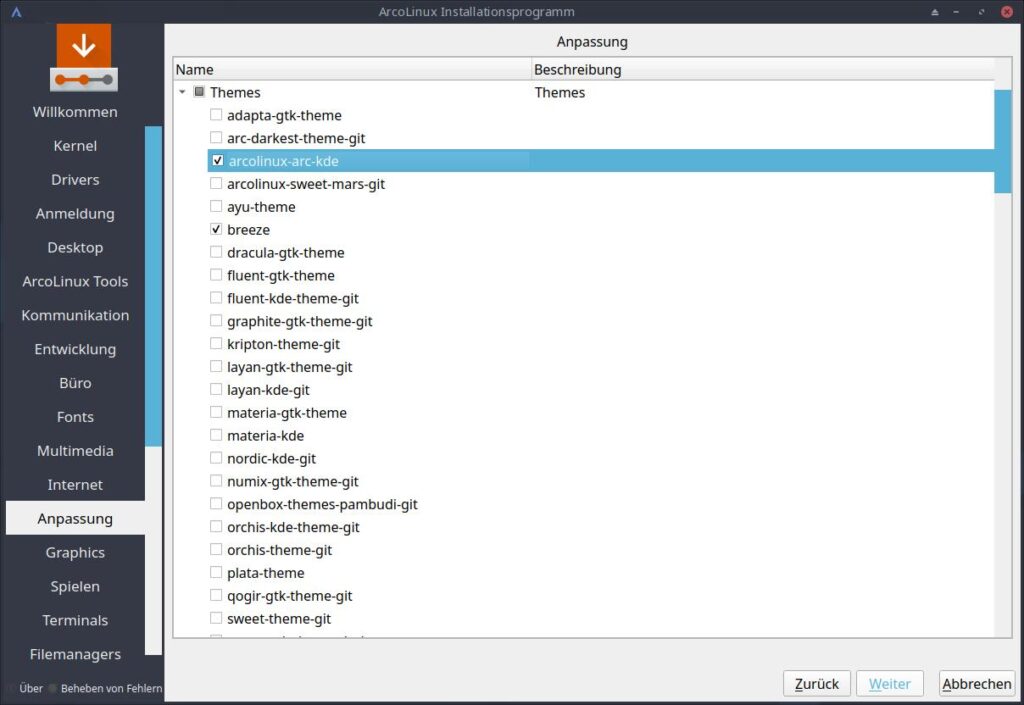This screenshot has width=1024, height=705.
Task: Open the Terminals step
Action: (x=75, y=621)
